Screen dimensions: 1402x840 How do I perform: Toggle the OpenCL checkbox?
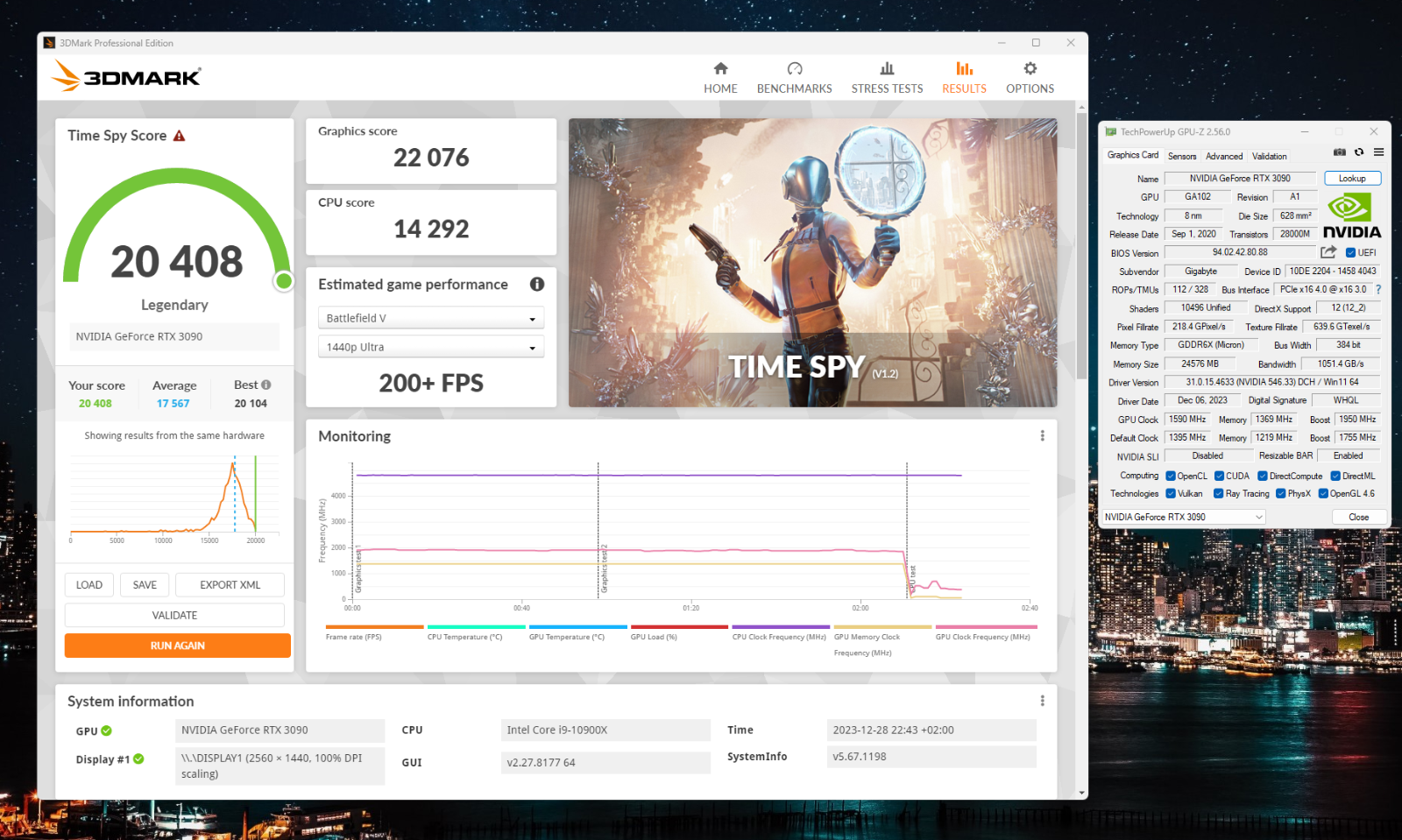[x=1171, y=476]
